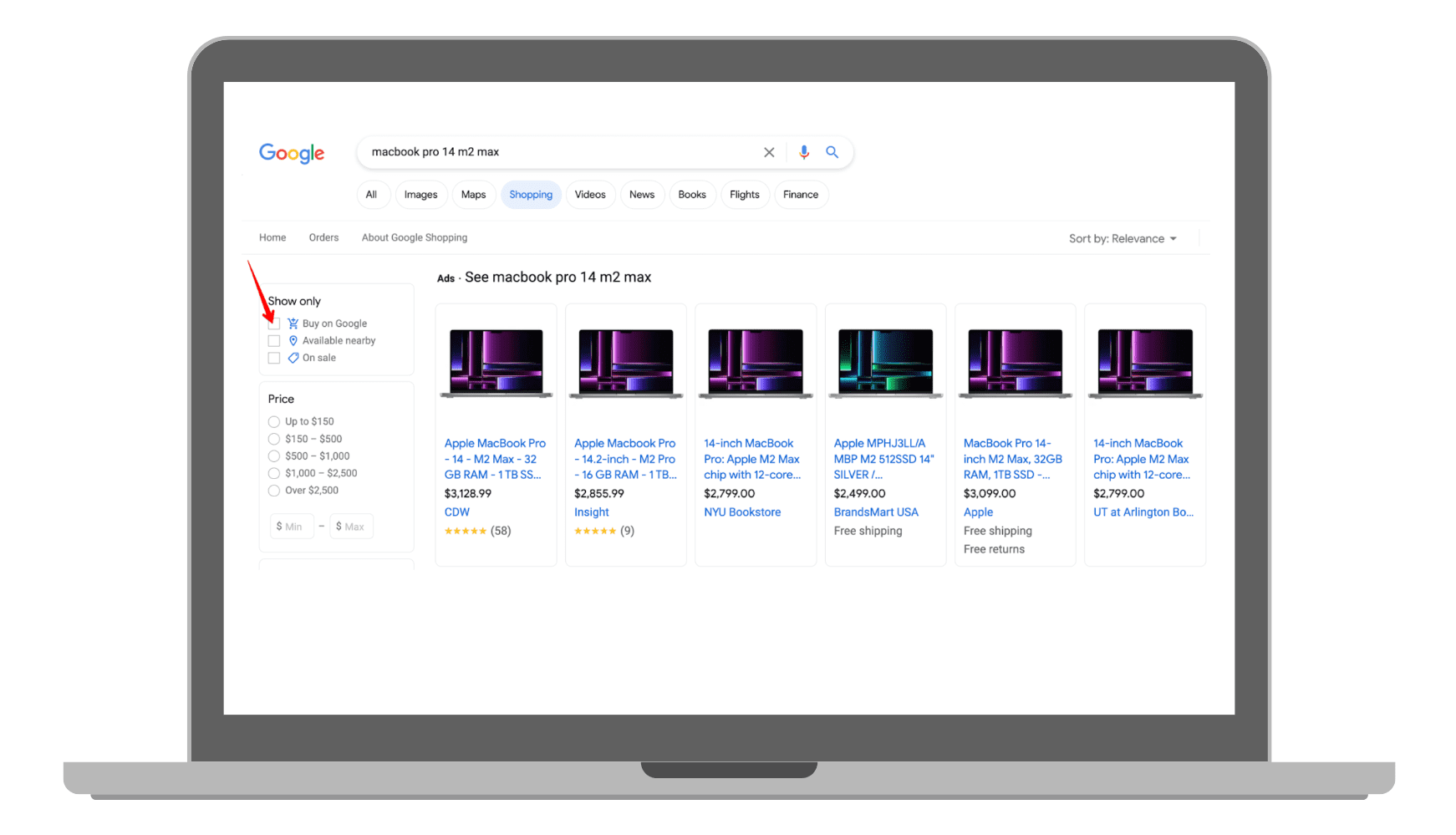
Task: Open the Videos tab
Action: point(590,195)
